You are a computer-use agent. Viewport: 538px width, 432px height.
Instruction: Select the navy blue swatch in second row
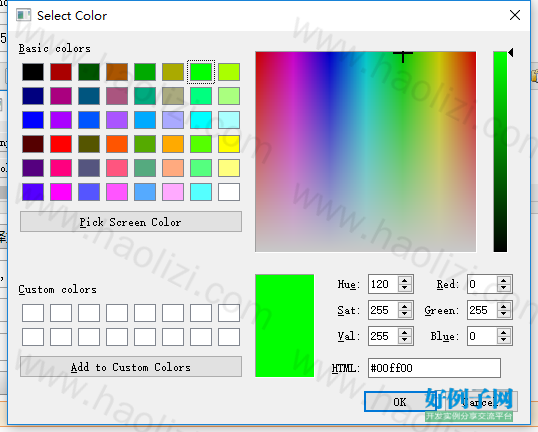click(x=33, y=96)
